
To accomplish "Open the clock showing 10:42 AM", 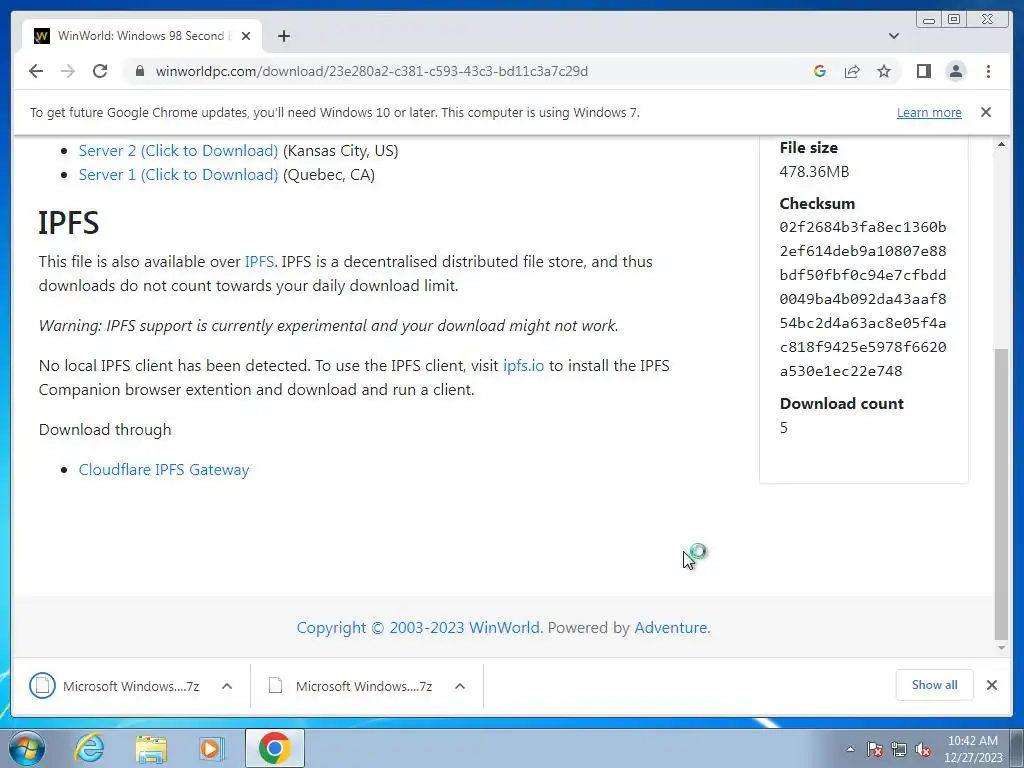I will (x=973, y=749).
